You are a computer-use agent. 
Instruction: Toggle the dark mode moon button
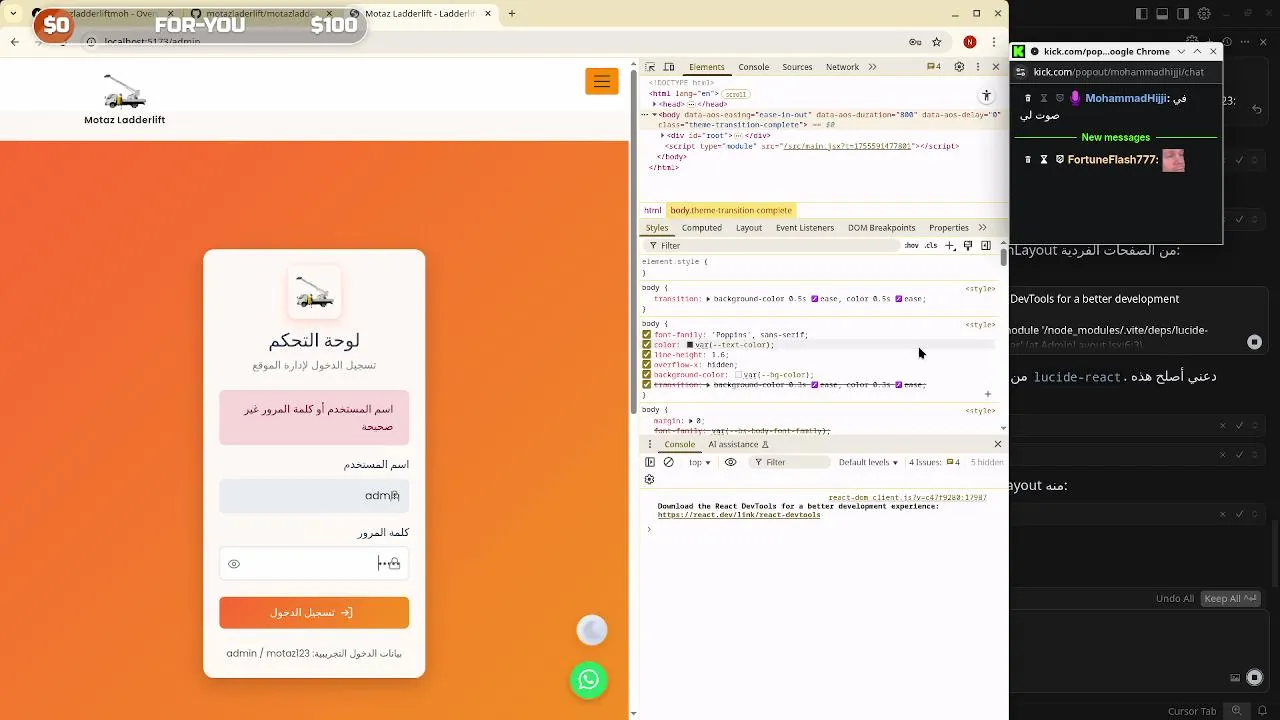[x=592, y=630]
